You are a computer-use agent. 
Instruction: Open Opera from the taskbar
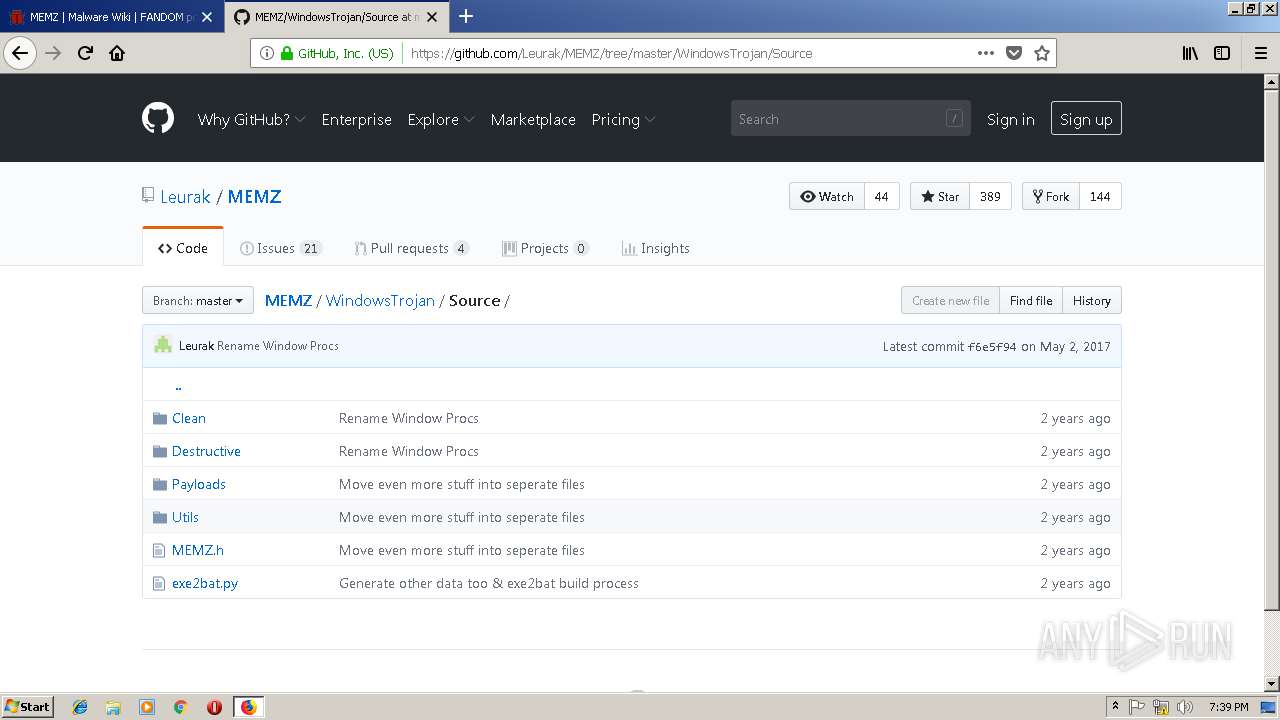tap(214, 707)
